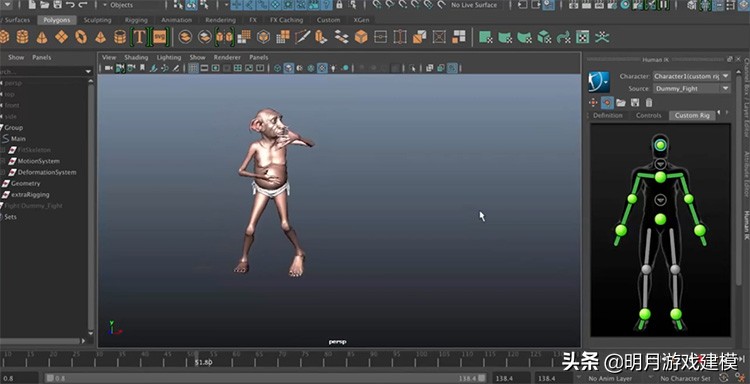Click the orange cube shelf icon

[x=361, y=37]
